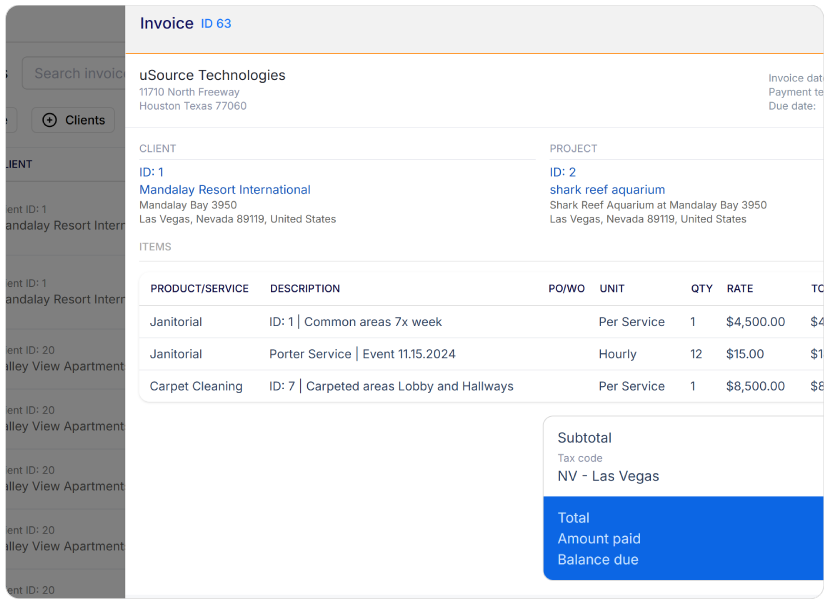The height and width of the screenshot is (602, 830).
Task: Open the Invoice ID 63 link
Action: tap(216, 23)
